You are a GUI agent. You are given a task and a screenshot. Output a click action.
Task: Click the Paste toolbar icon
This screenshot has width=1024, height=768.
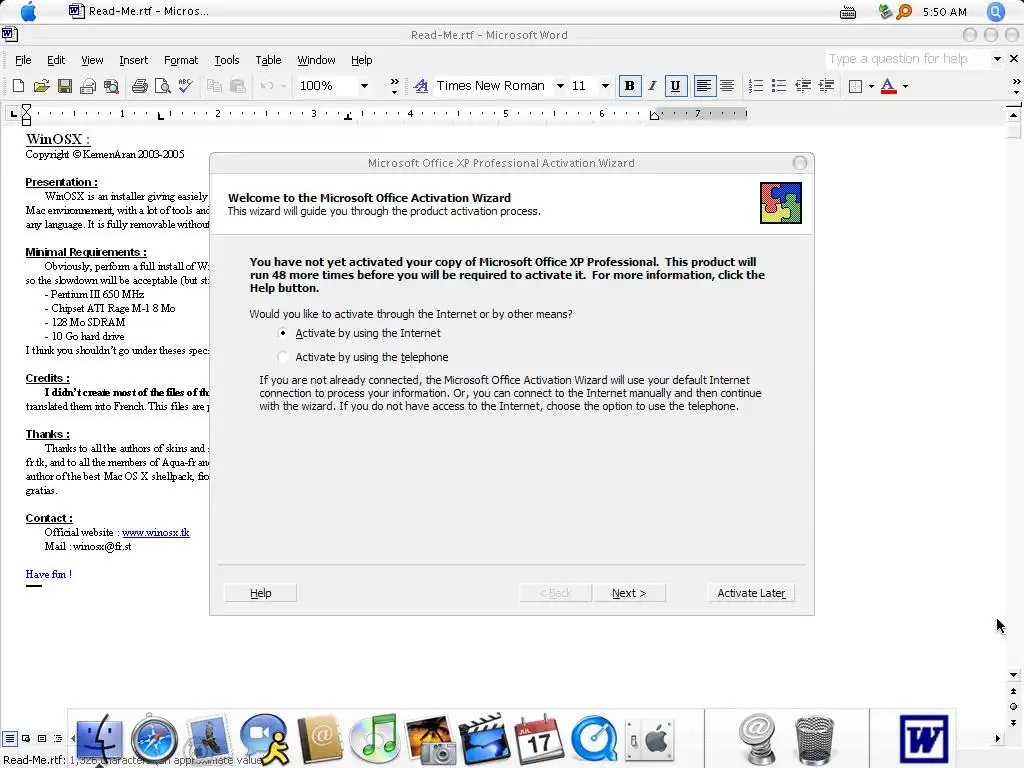tap(238, 86)
